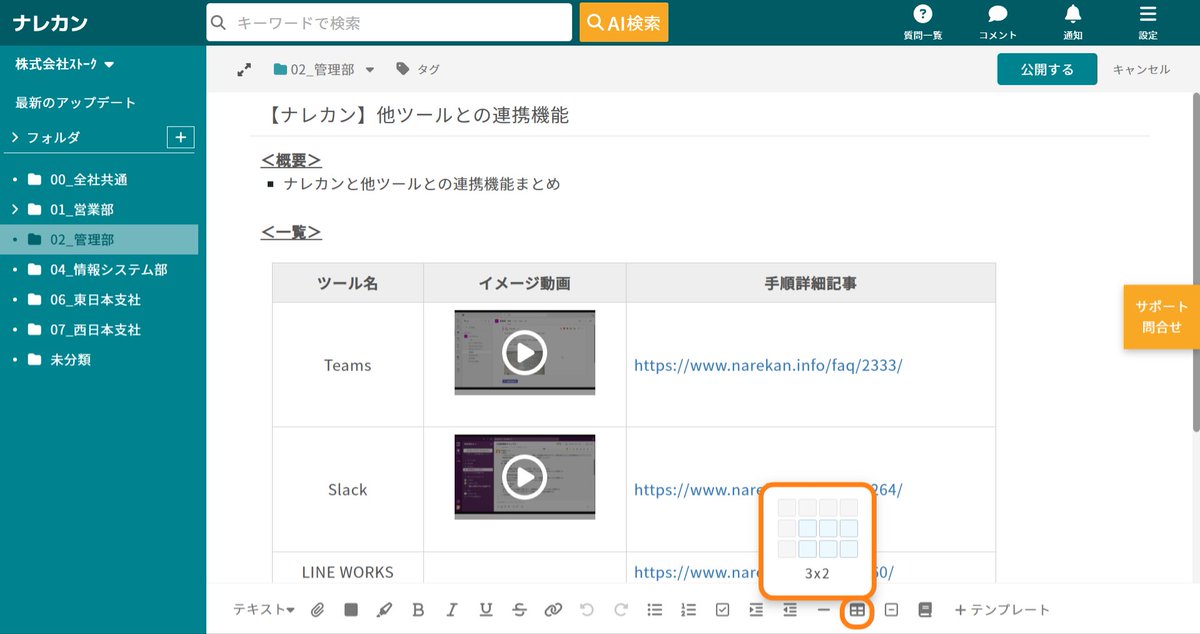This screenshot has width=1200, height=634.
Task: Insert a hyperlink with the link icon
Action: [553, 609]
